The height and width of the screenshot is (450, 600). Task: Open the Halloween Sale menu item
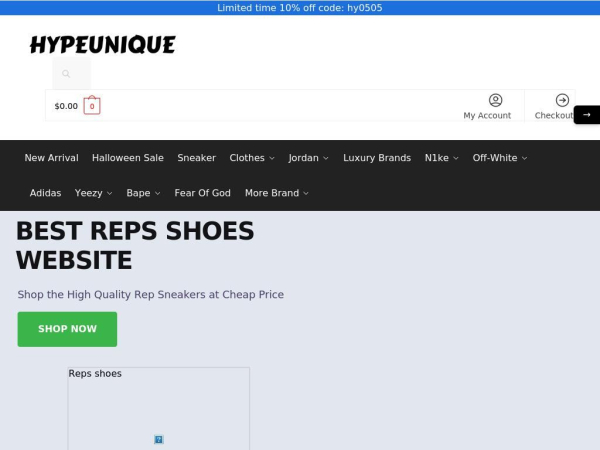128,158
